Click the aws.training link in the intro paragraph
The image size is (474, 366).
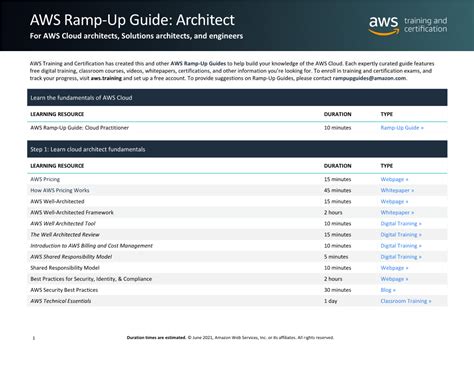pos(106,78)
